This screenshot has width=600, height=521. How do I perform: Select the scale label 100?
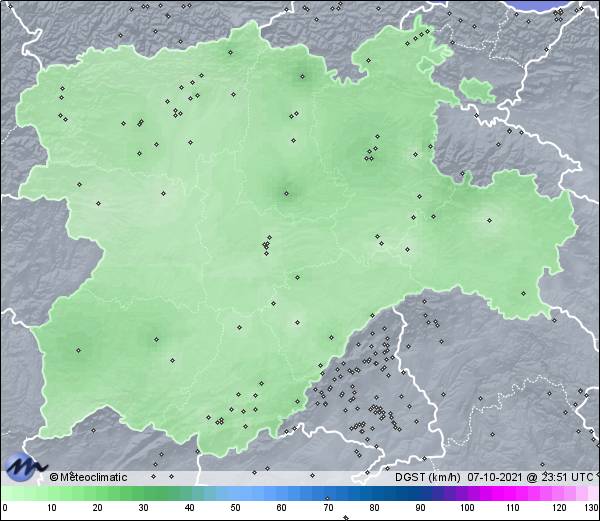click(x=467, y=508)
